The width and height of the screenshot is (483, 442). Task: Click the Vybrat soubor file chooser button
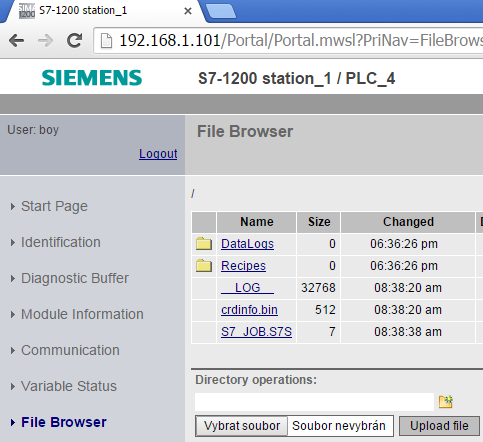242,426
